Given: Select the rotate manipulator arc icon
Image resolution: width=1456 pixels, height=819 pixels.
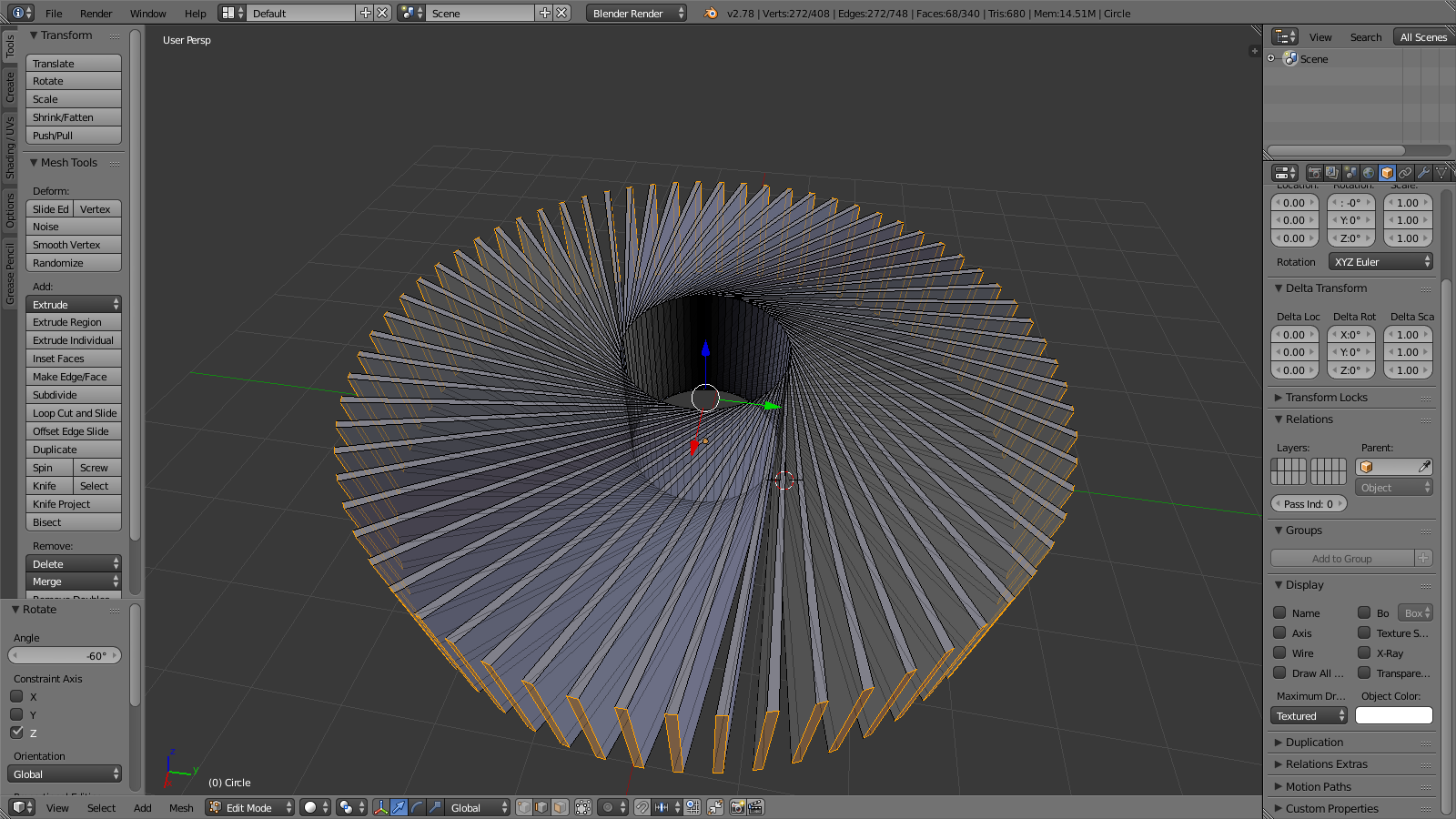Looking at the screenshot, I should pyautogui.click(x=417, y=807).
